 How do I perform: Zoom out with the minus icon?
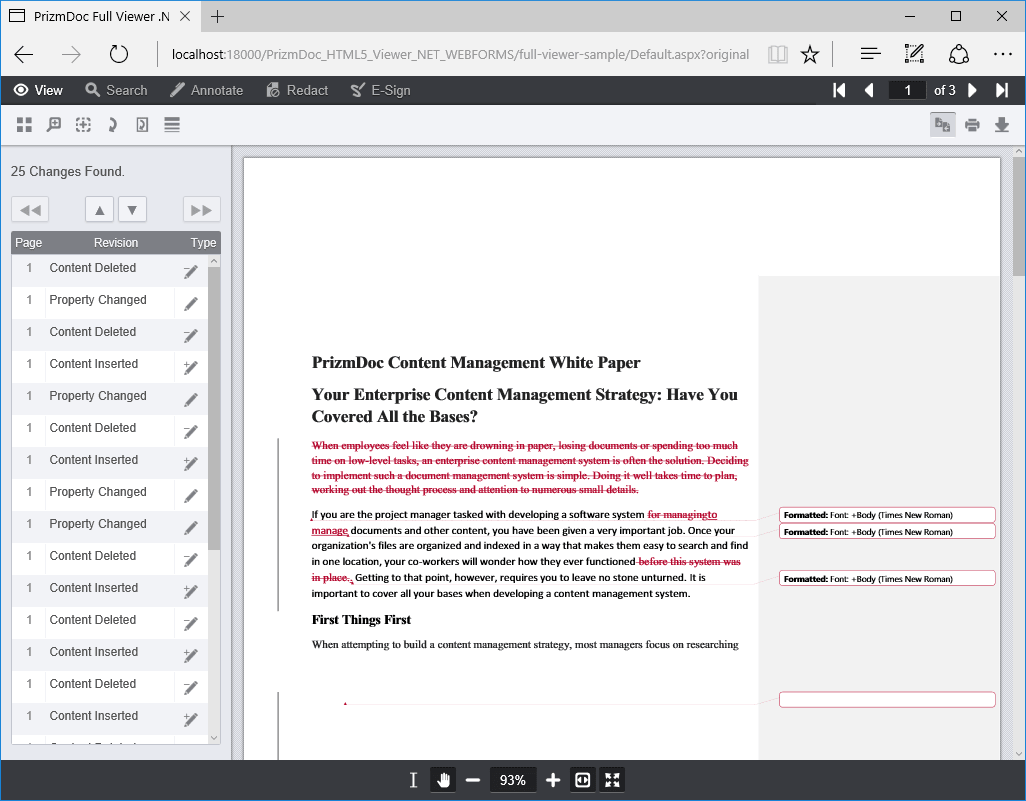coord(473,780)
